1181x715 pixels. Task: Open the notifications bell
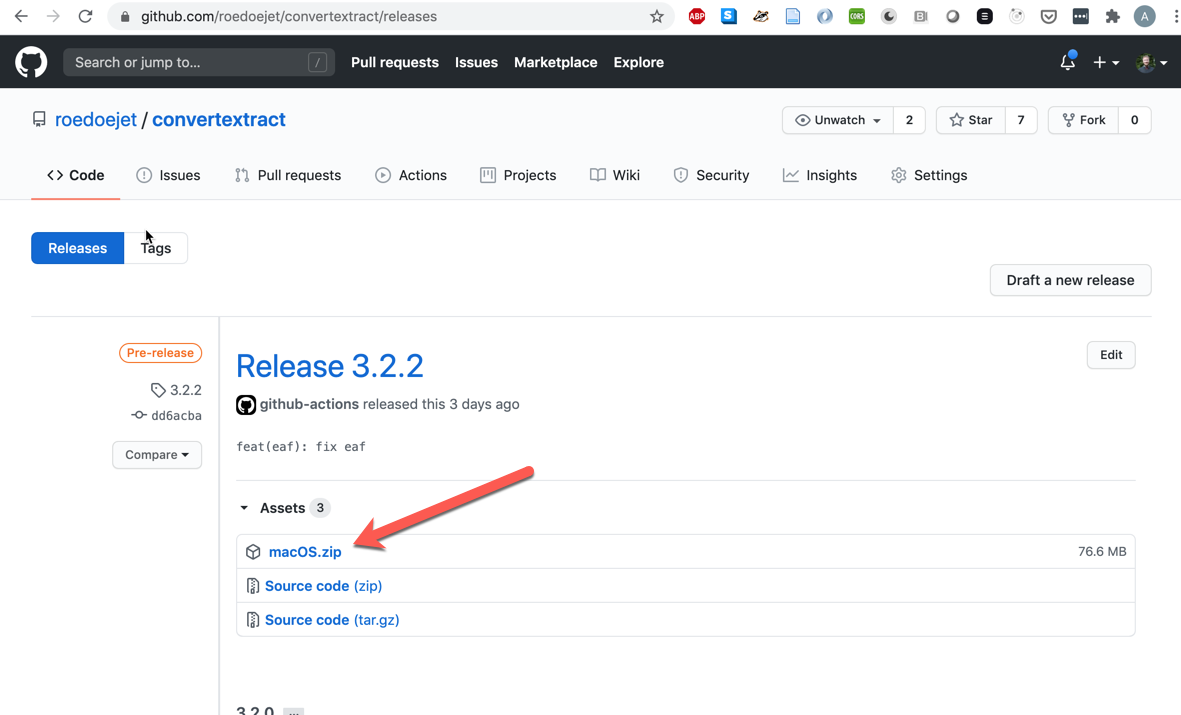coord(1067,62)
